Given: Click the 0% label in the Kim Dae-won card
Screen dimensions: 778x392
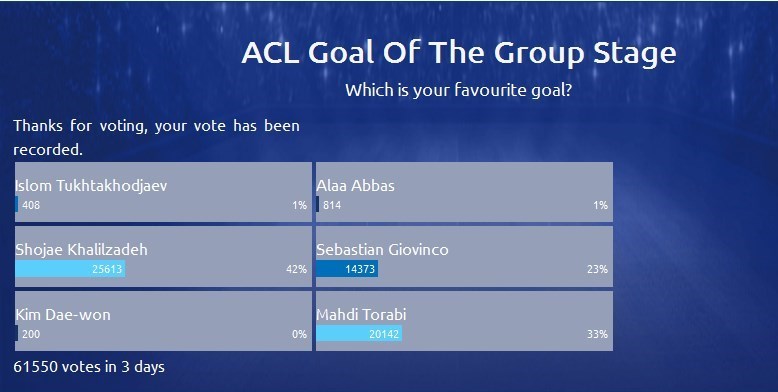Looking at the screenshot, I should click(299, 334).
